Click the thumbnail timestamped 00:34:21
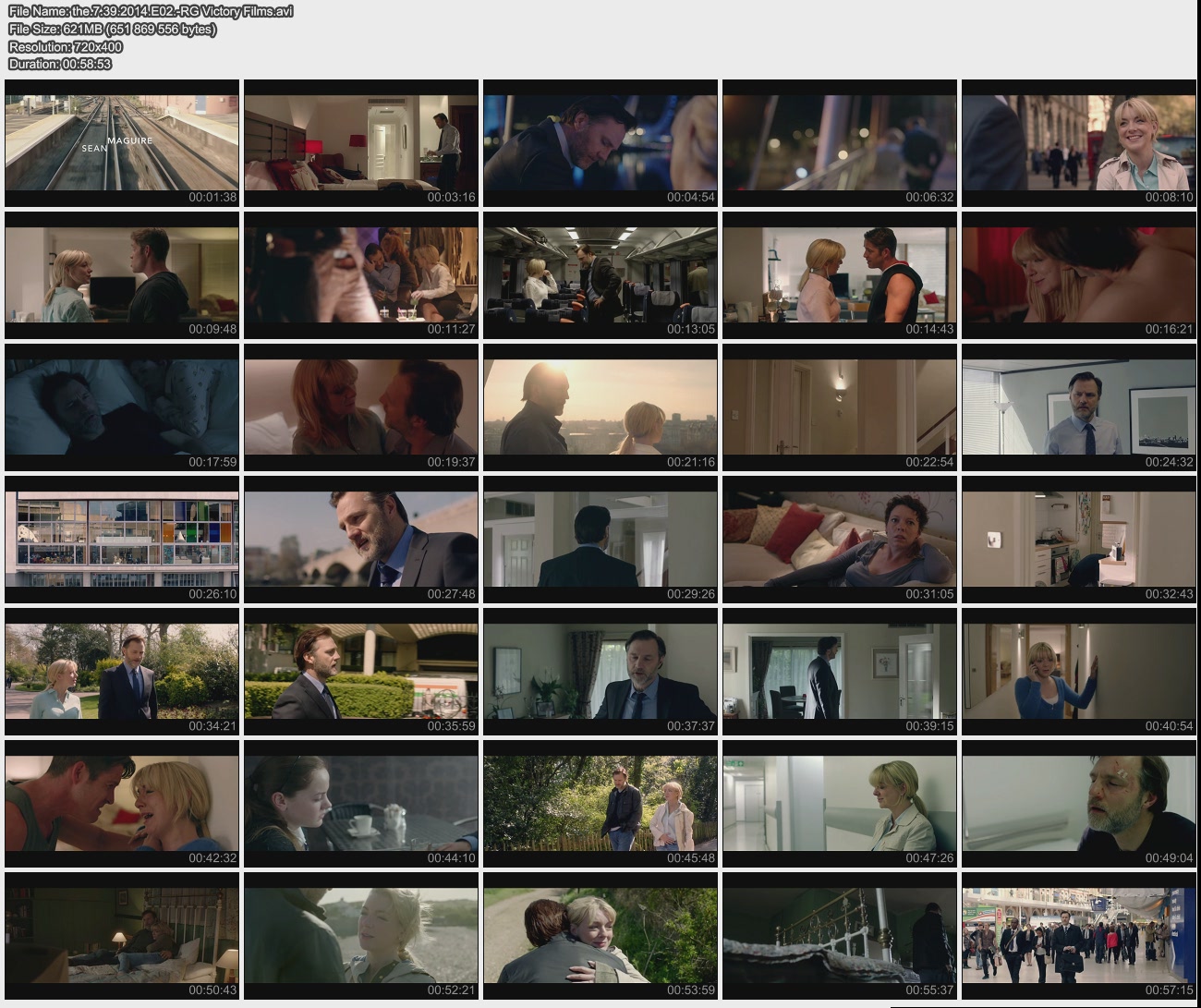The height and width of the screenshot is (1008, 1201). [122, 671]
